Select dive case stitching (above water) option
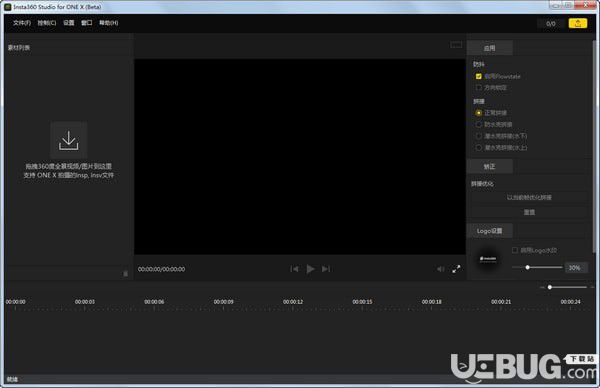The image size is (600, 388). coord(478,147)
